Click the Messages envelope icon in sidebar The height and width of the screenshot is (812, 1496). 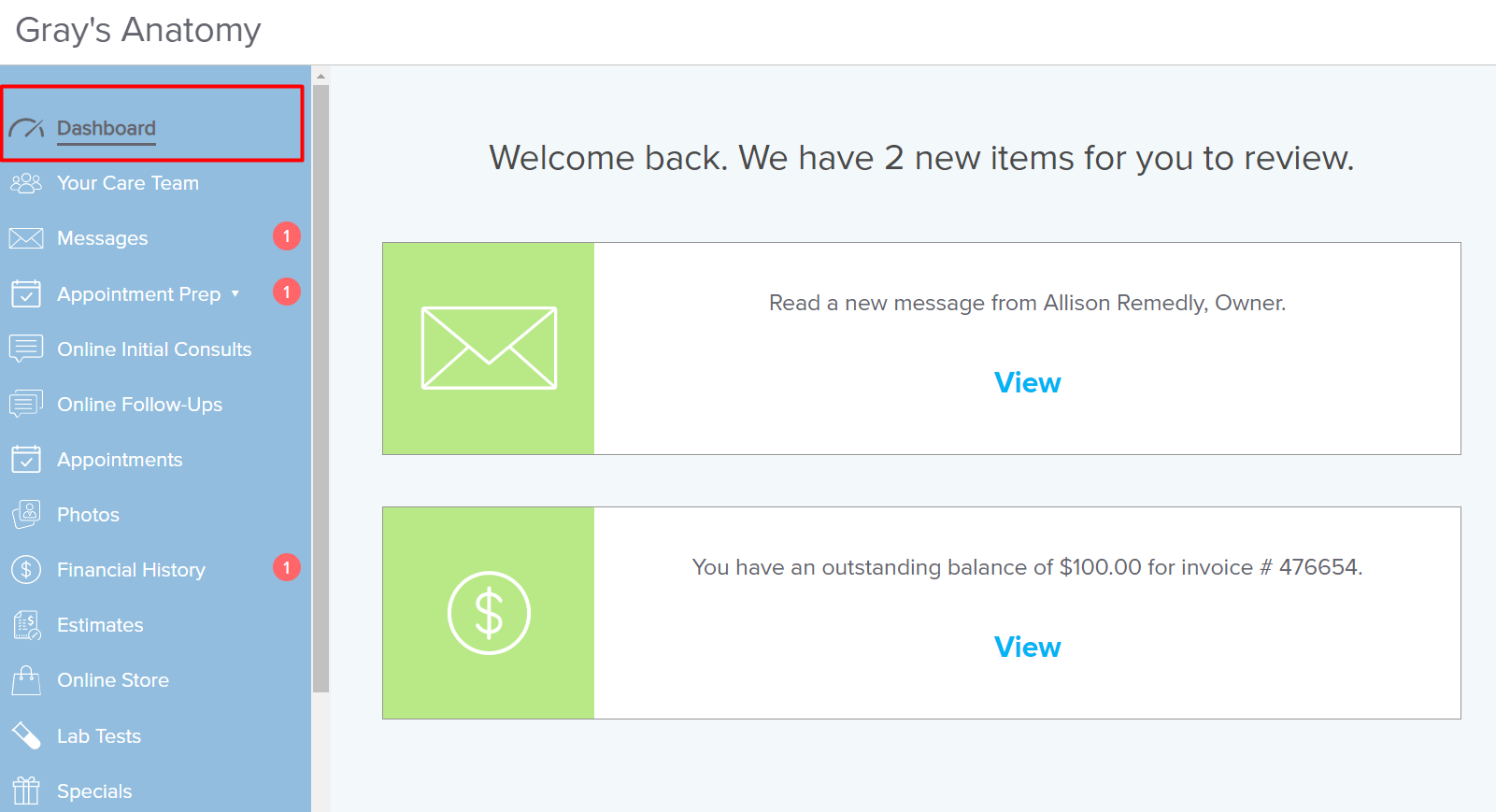pyautogui.click(x=26, y=238)
